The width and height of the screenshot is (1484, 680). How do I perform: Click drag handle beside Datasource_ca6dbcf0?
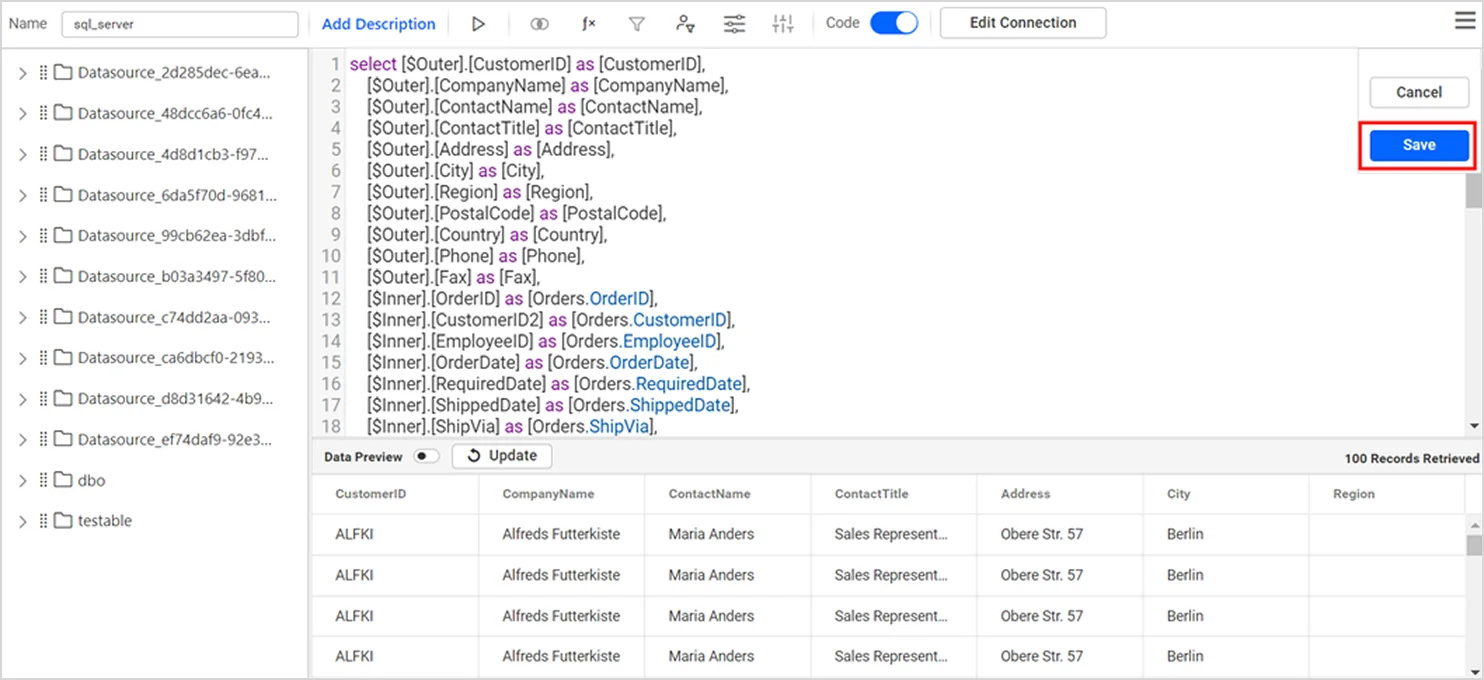(x=43, y=358)
